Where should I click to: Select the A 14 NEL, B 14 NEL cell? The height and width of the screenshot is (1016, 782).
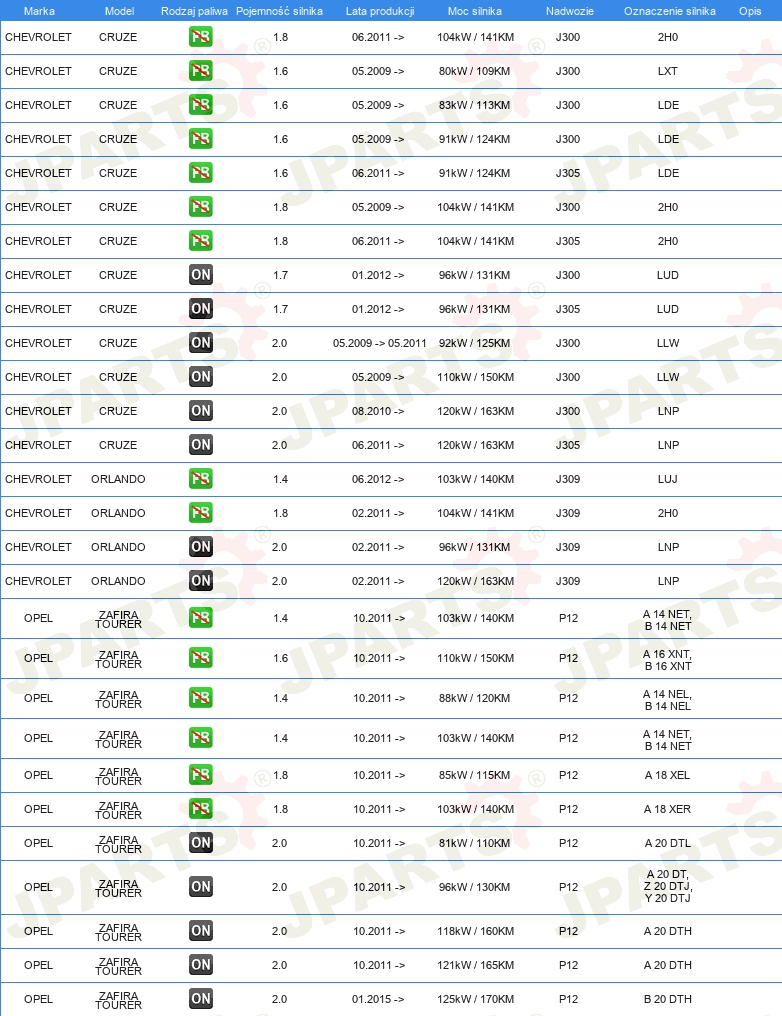click(667, 700)
